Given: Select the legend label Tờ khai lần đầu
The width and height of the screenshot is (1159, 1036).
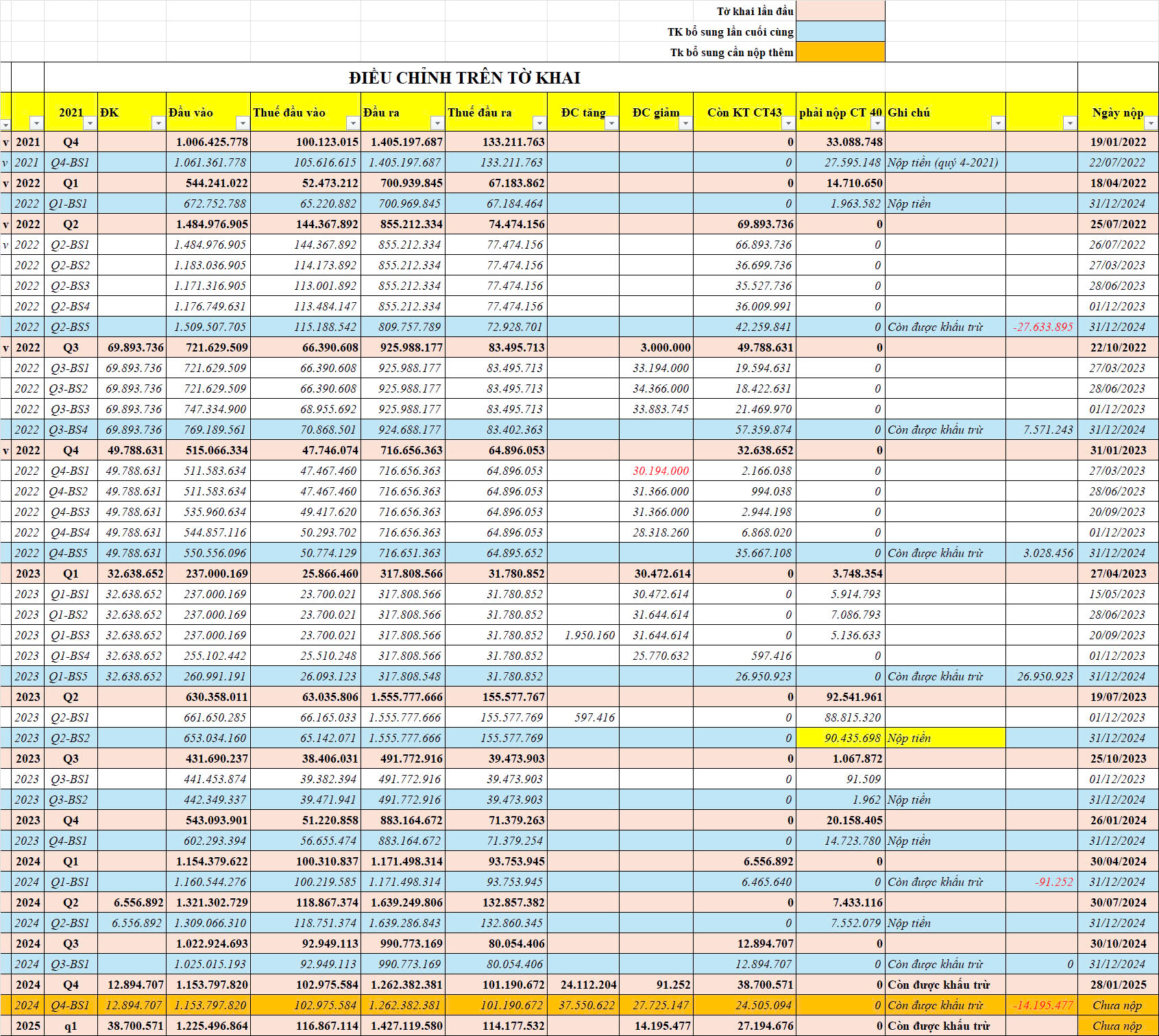Looking at the screenshot, I should (x=755, y=11).
